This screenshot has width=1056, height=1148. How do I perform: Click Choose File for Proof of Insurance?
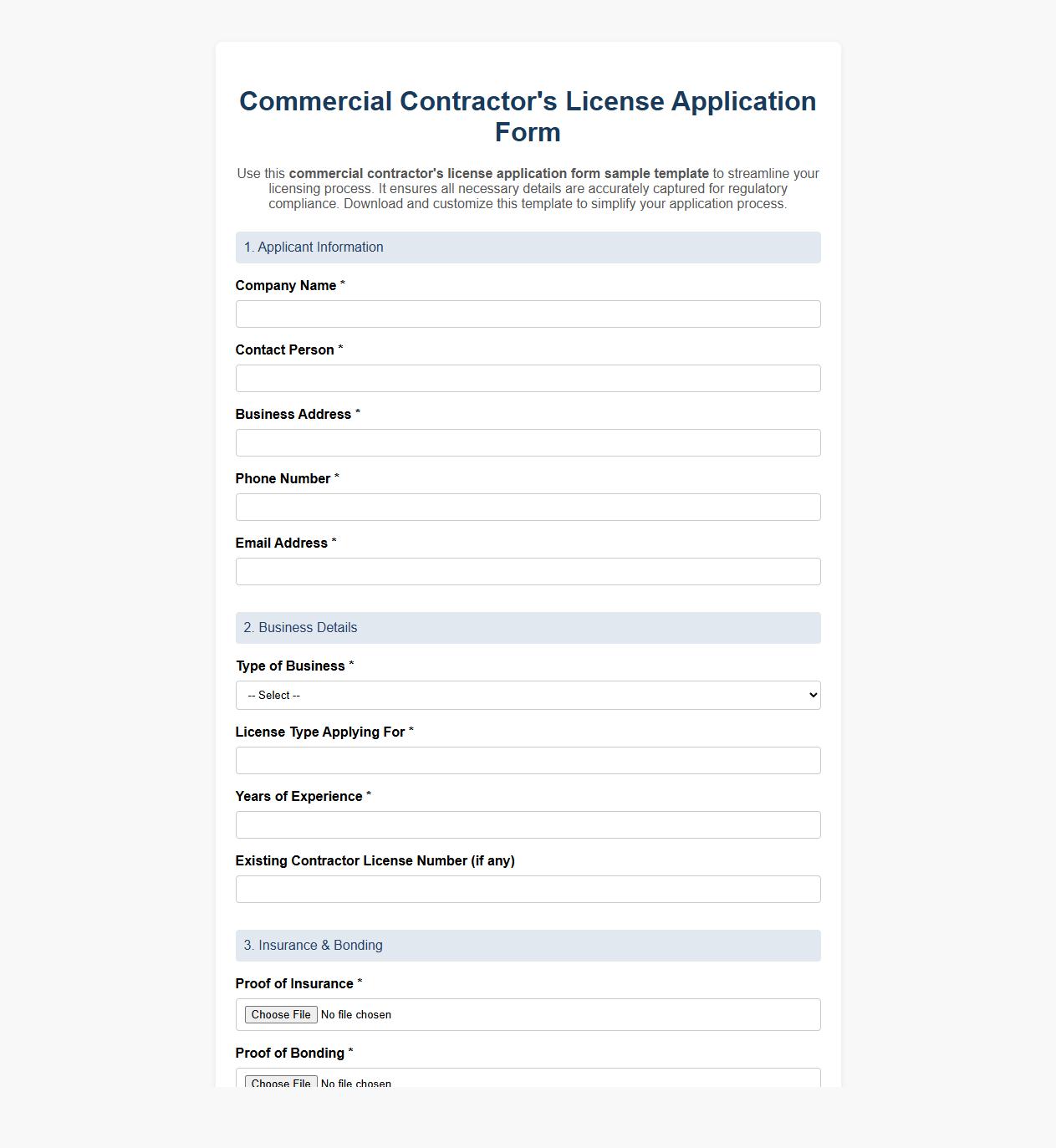pos(281,1014)
